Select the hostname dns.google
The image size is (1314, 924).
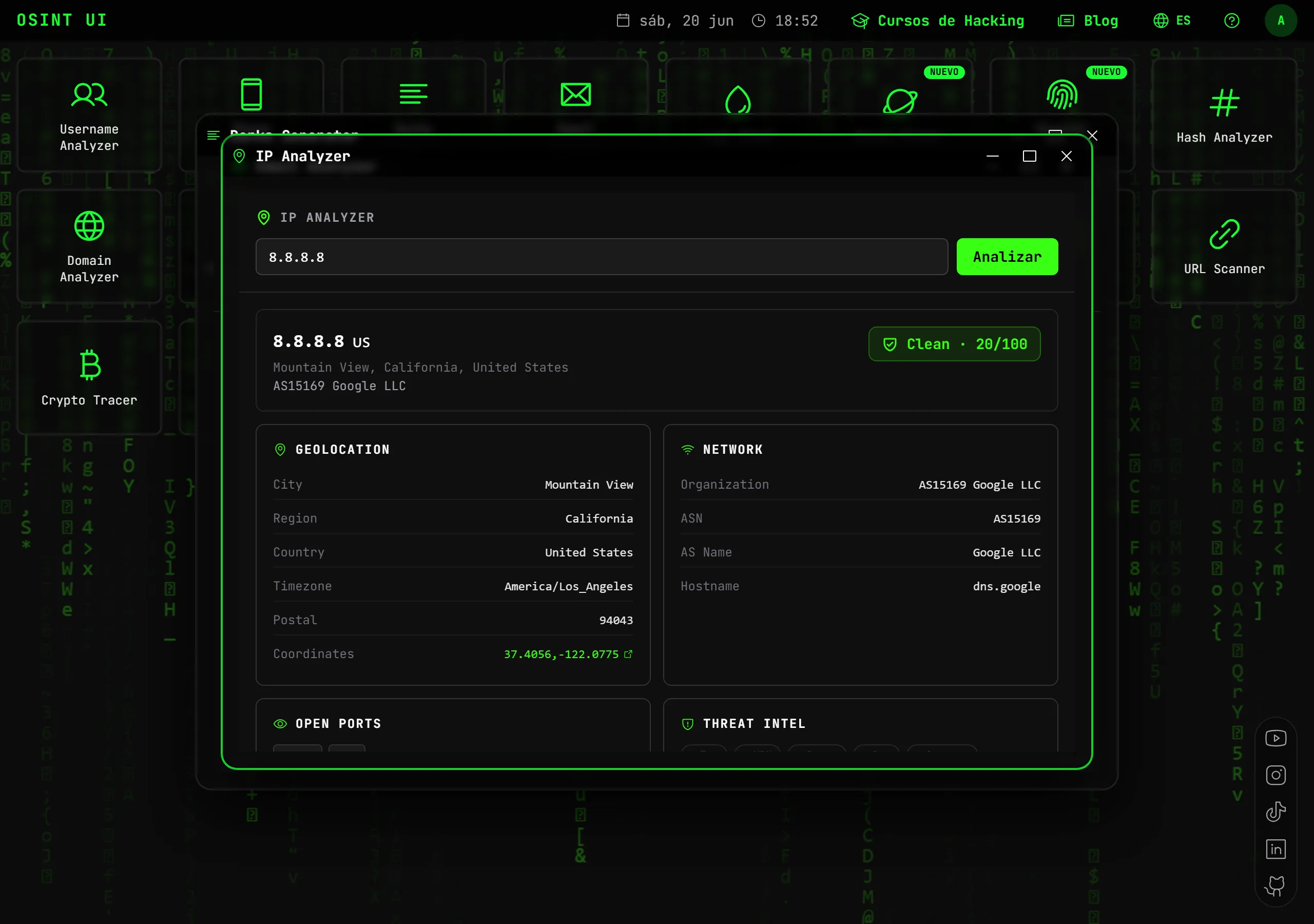point(1007,586)
